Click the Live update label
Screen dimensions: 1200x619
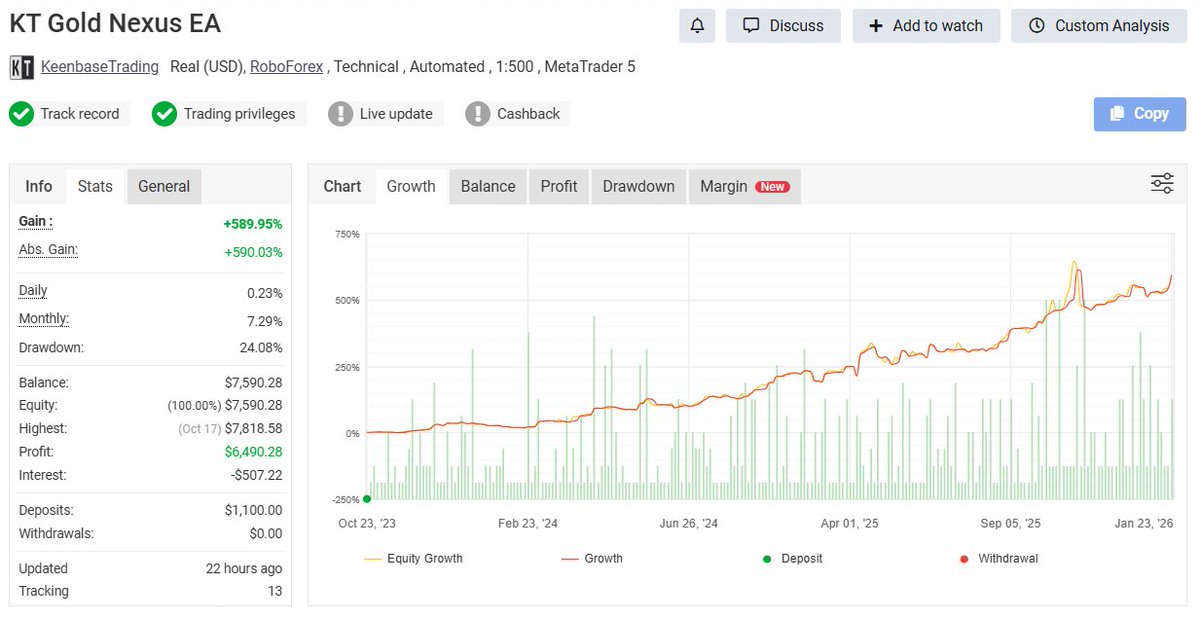396,114
